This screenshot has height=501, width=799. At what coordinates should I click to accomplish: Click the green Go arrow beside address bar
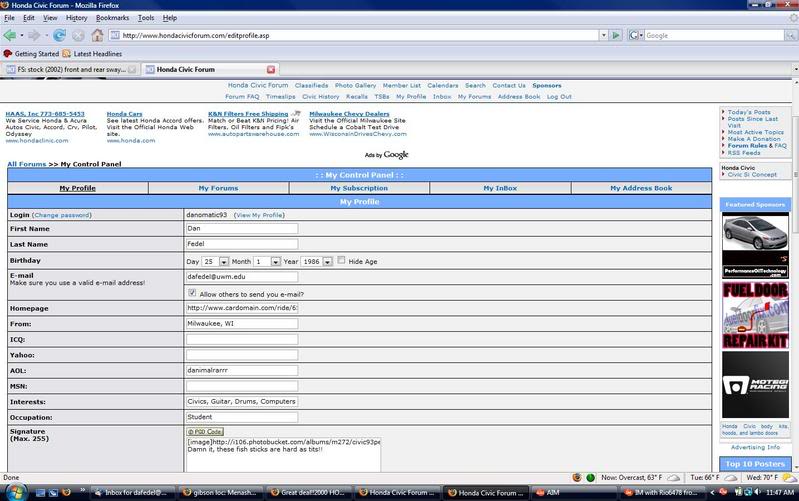[x=616, y=35]
